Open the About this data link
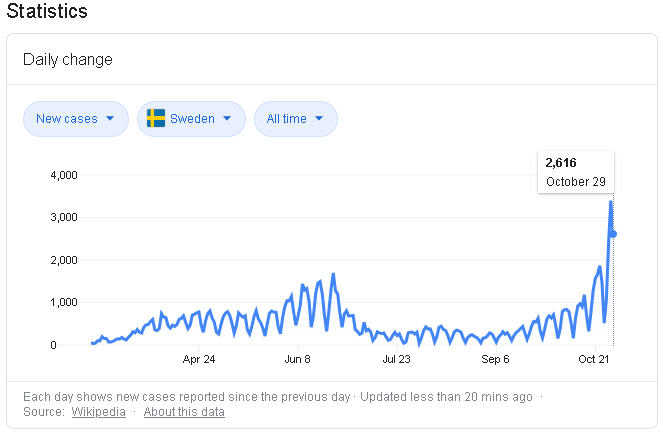Image resolution: width=663 pixels, height=435 pixels. pos(184,412)
